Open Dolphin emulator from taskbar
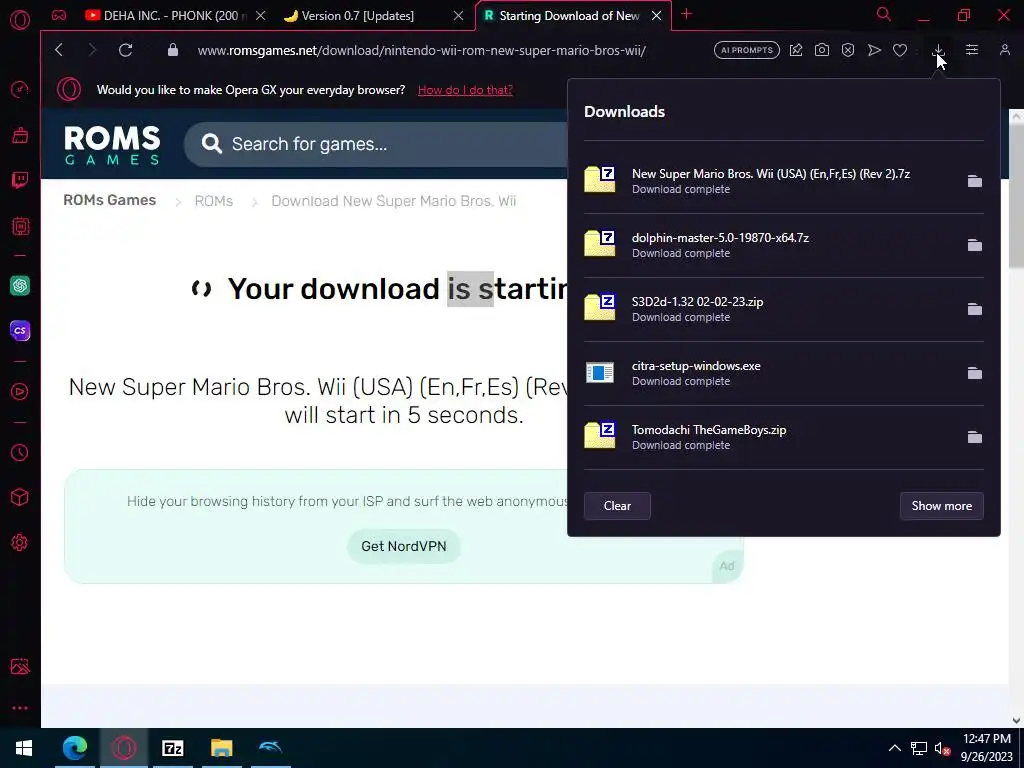The image size is (1024, 768). 270,748
